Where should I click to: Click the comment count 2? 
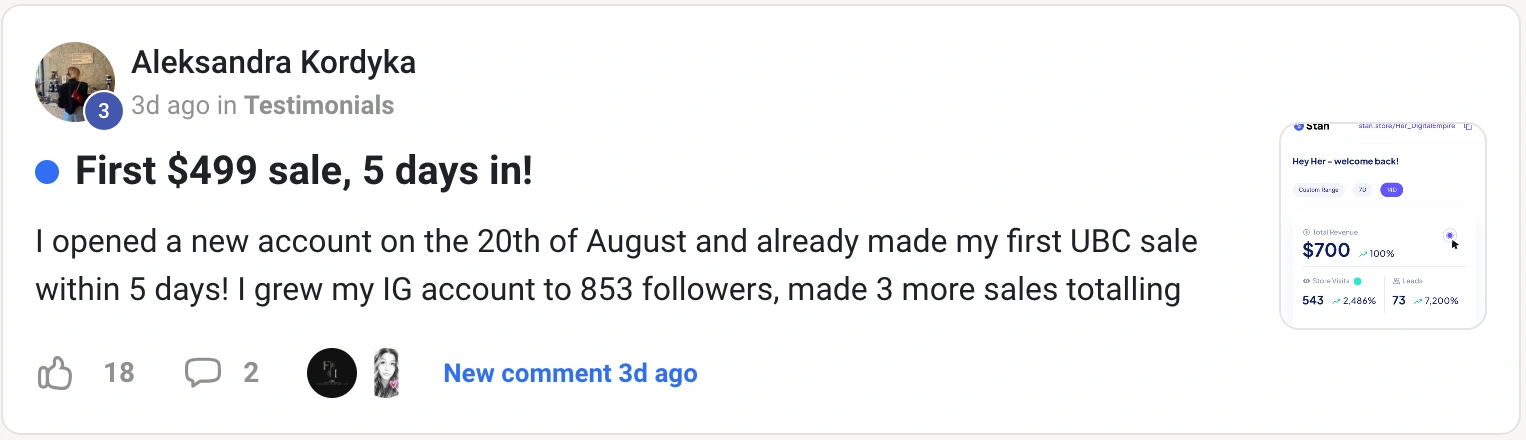[251, 373]
